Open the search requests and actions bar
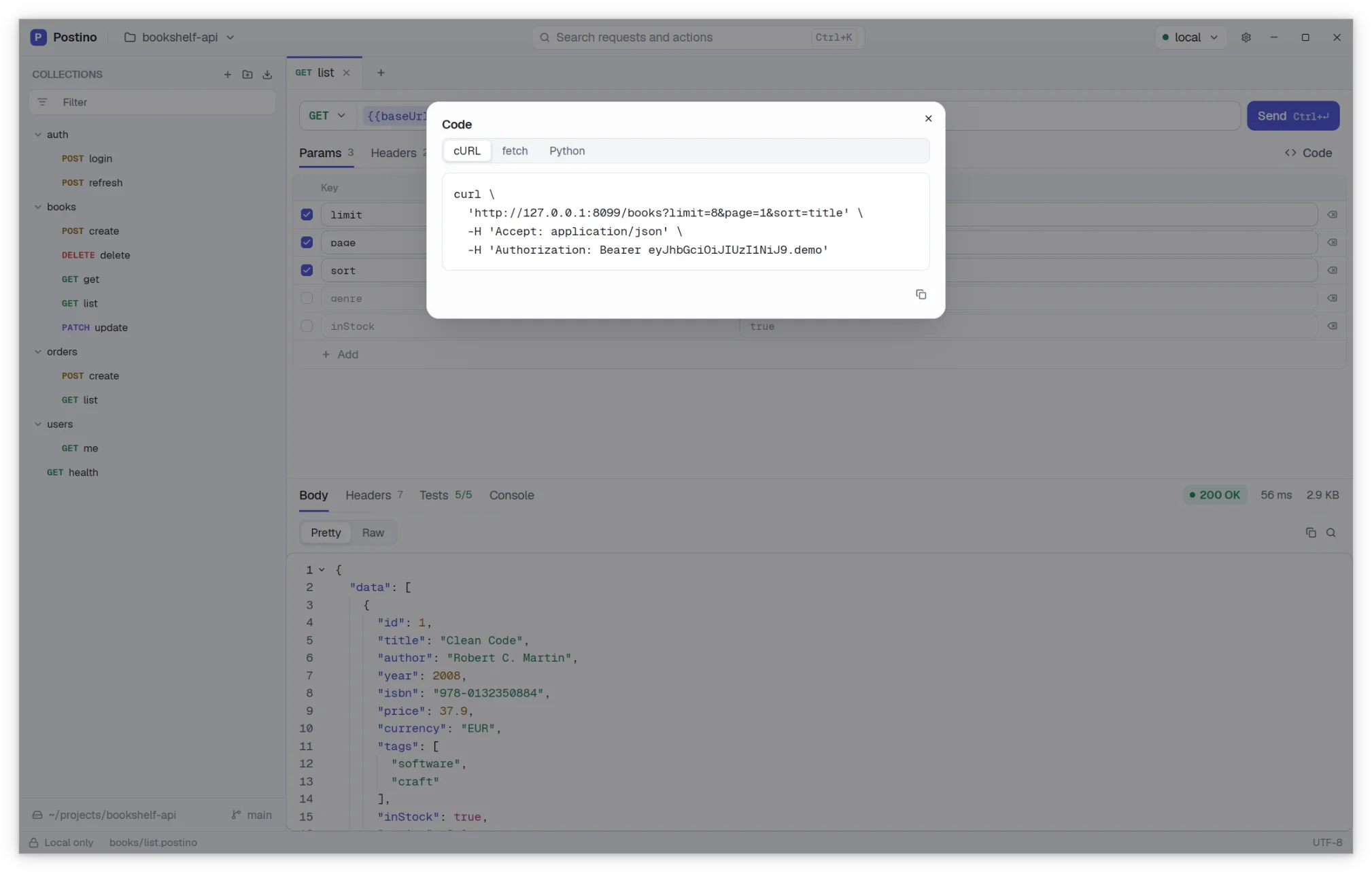The width and height of the screenshot is (1372, 872). [x=698, y=37]
